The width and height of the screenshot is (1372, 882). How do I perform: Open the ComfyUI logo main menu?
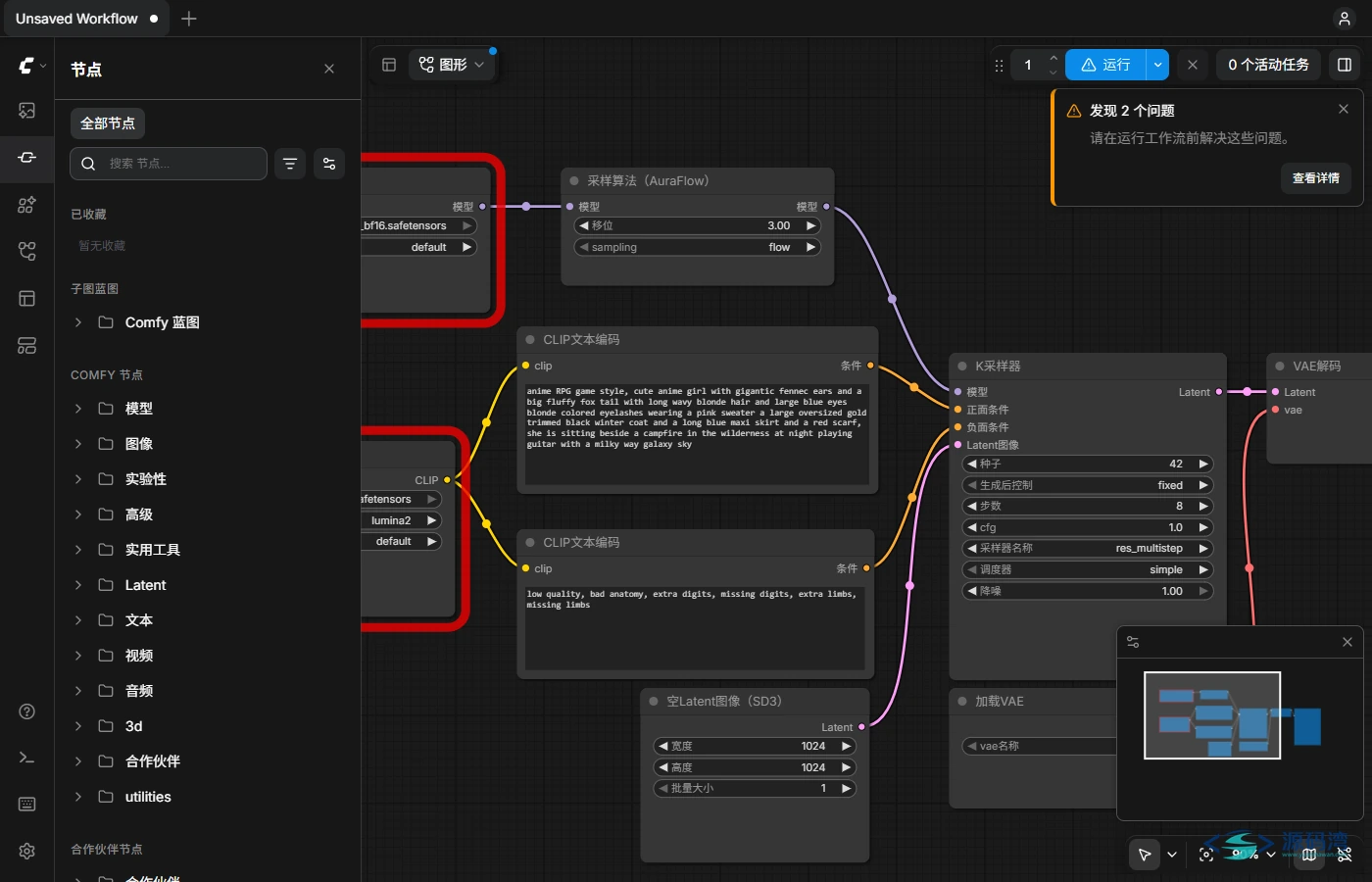pos(31,66)
